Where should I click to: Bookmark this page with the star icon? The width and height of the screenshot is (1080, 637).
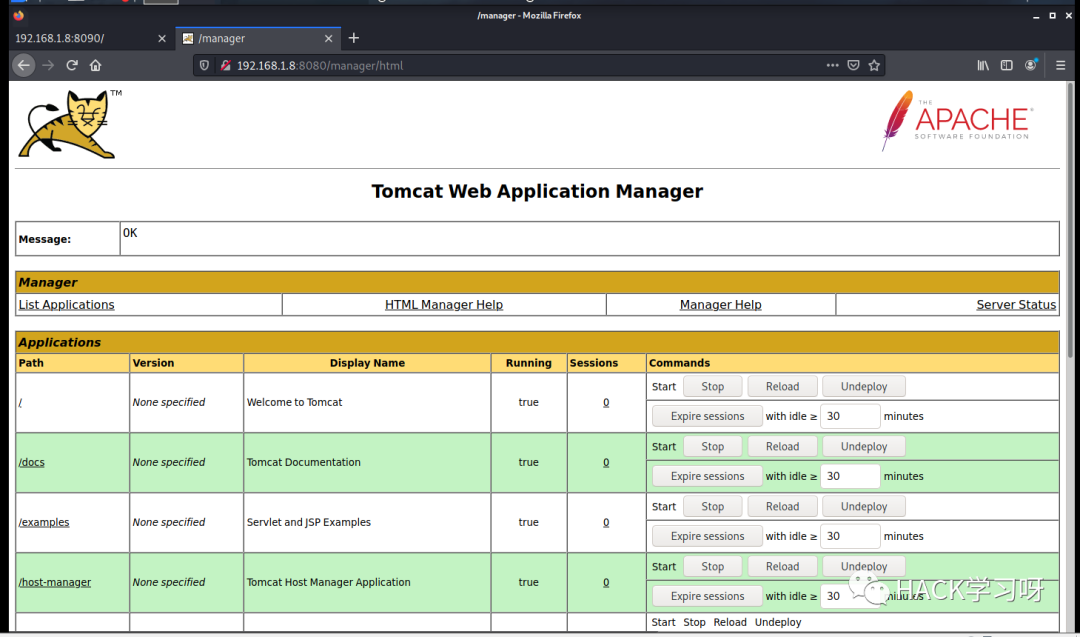click(874, 65)
